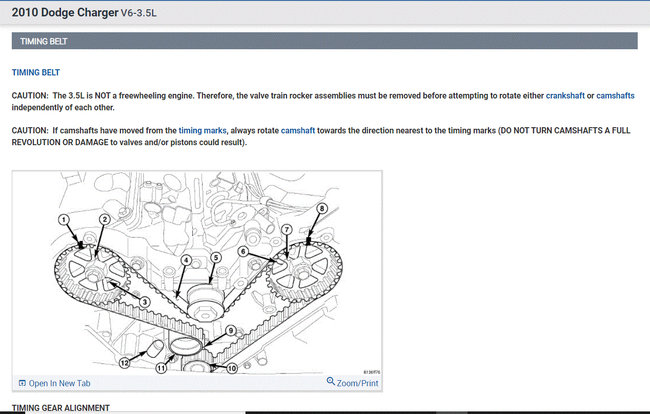Select callout number 8 at the diagram's upper right
650x414 pixels.
pos(321,208)
